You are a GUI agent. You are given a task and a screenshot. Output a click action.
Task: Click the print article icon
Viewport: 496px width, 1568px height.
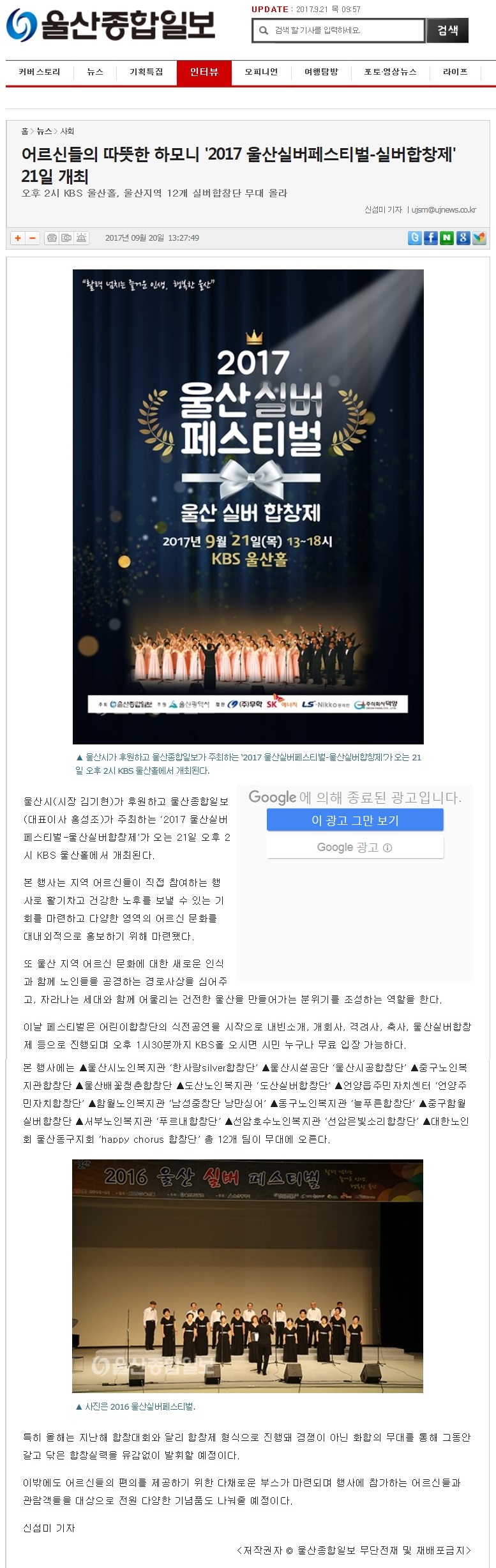click(x=52, y=238)
